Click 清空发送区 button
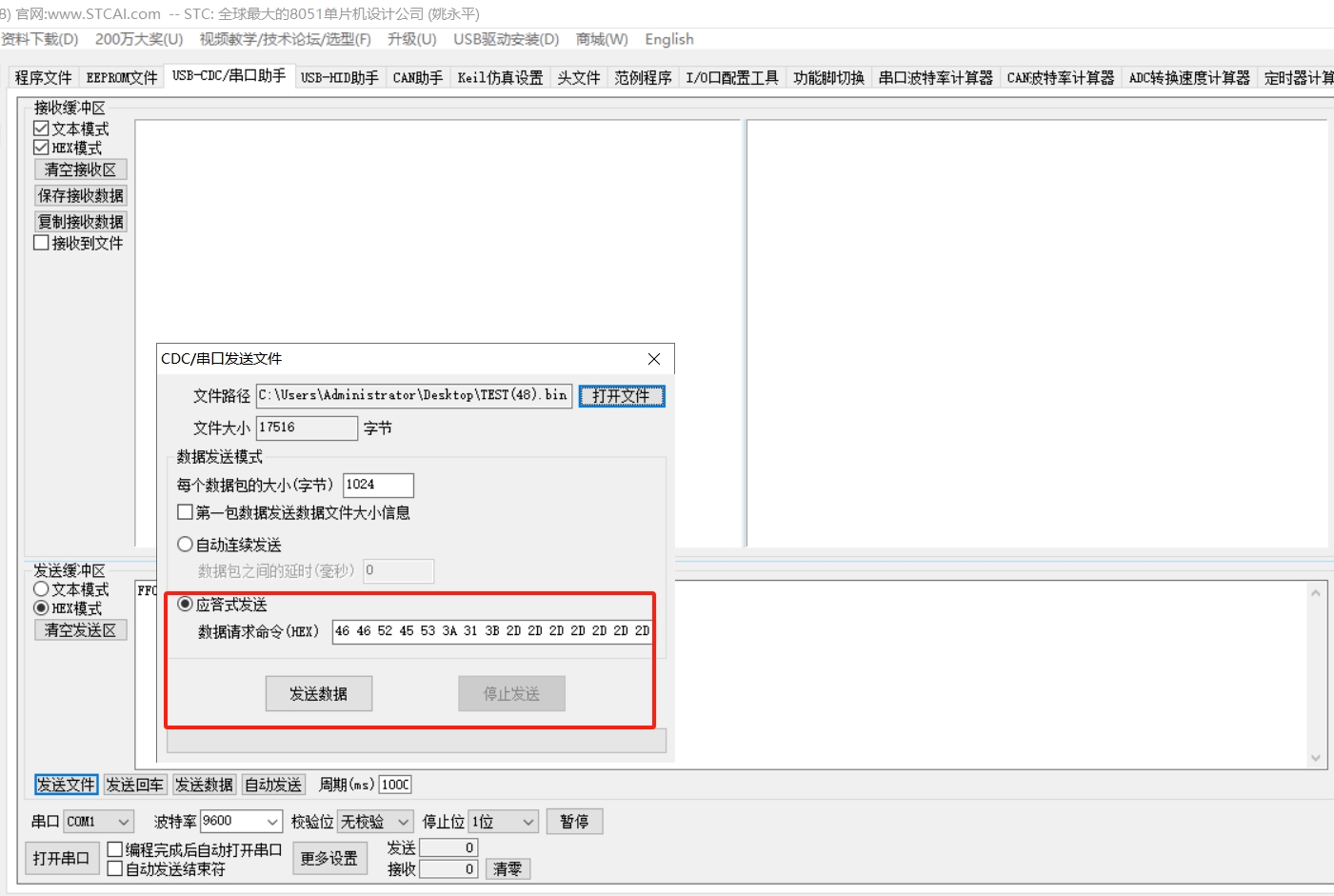The image size is (1334, 896). click(x=81, y=630)
